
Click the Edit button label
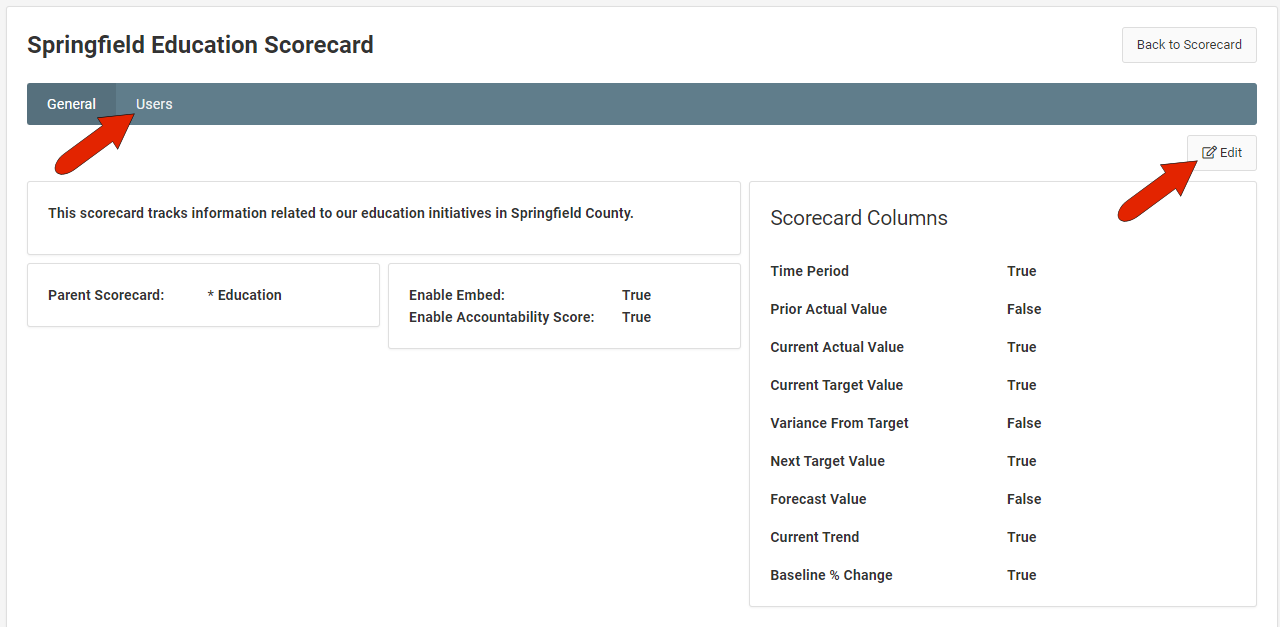pos(1231,153)
